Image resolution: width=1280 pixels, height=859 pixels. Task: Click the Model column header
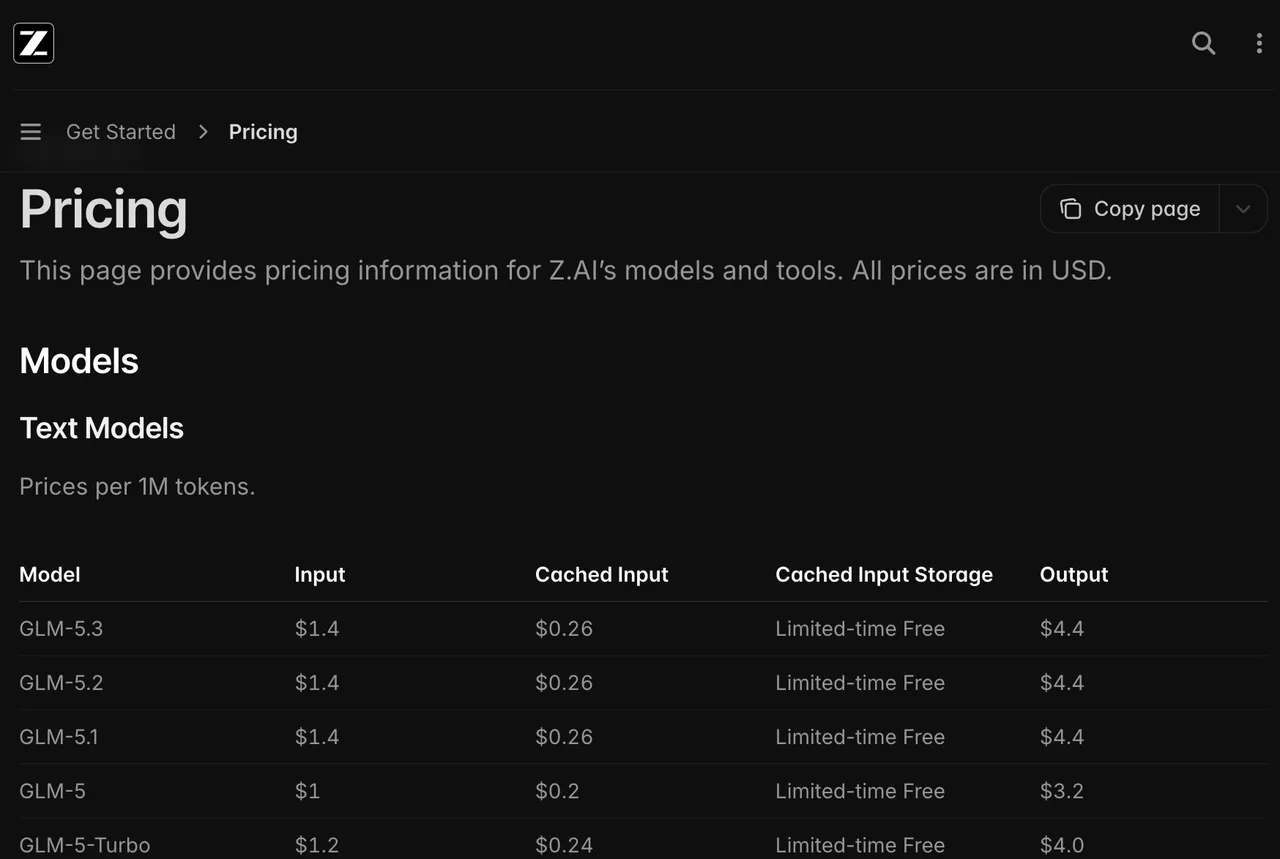(x=50, y=575)
